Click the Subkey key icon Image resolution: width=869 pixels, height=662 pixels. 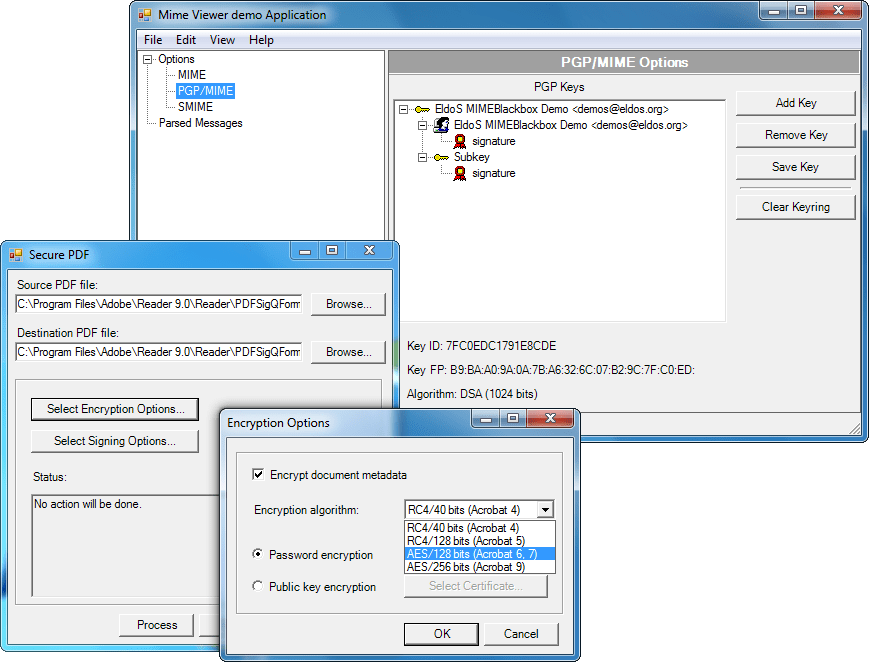[x=442, y=157]
